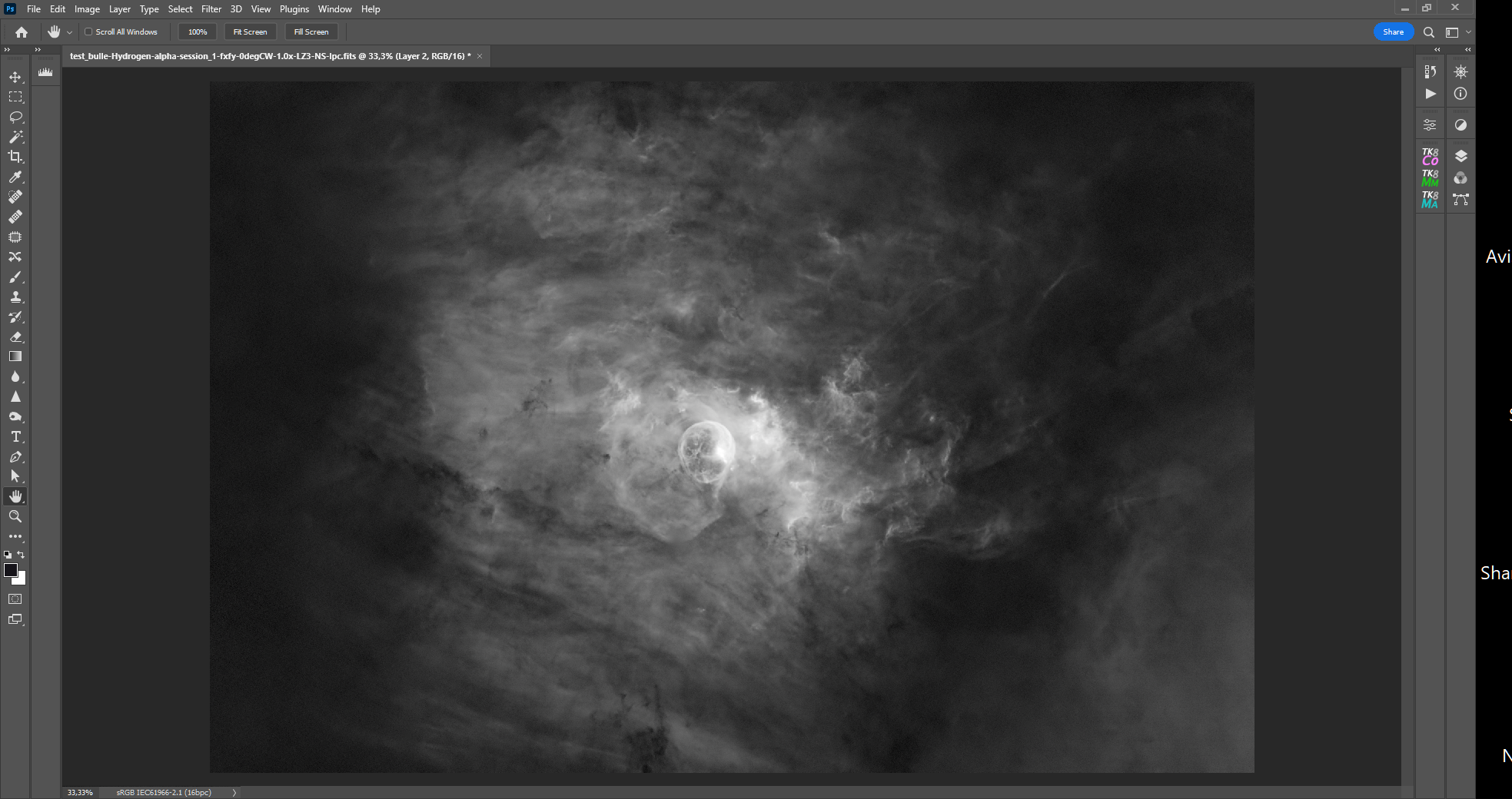1512x799 pixels.
Task: Open the Info panel
Action: tap(1460, 94)
